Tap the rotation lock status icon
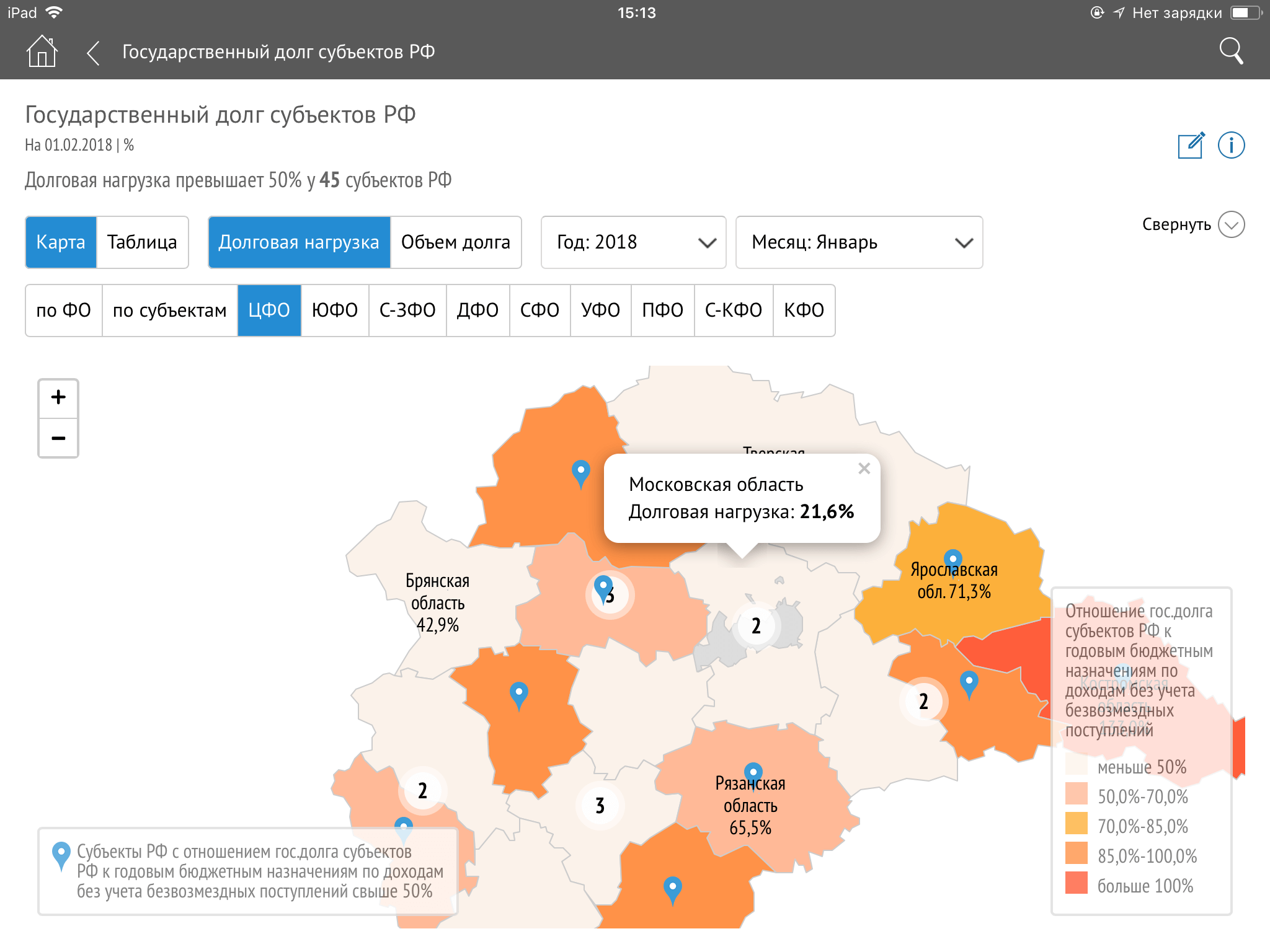Screen dimensions: 1270x952 (1097, 13)
